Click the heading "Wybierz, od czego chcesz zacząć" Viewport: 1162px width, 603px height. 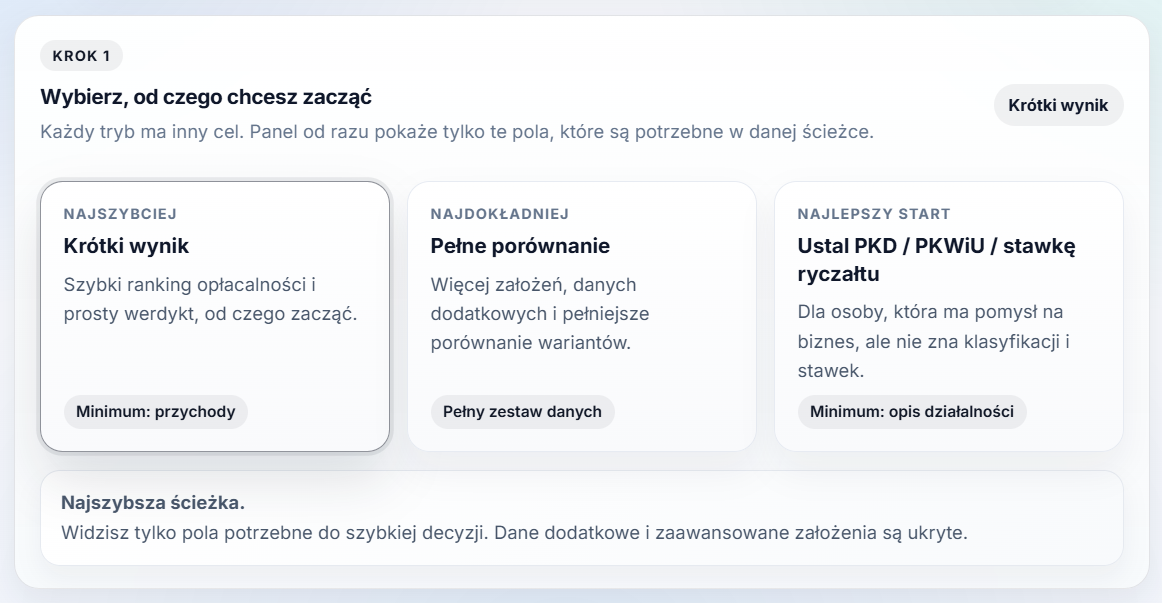pos(205,97)
